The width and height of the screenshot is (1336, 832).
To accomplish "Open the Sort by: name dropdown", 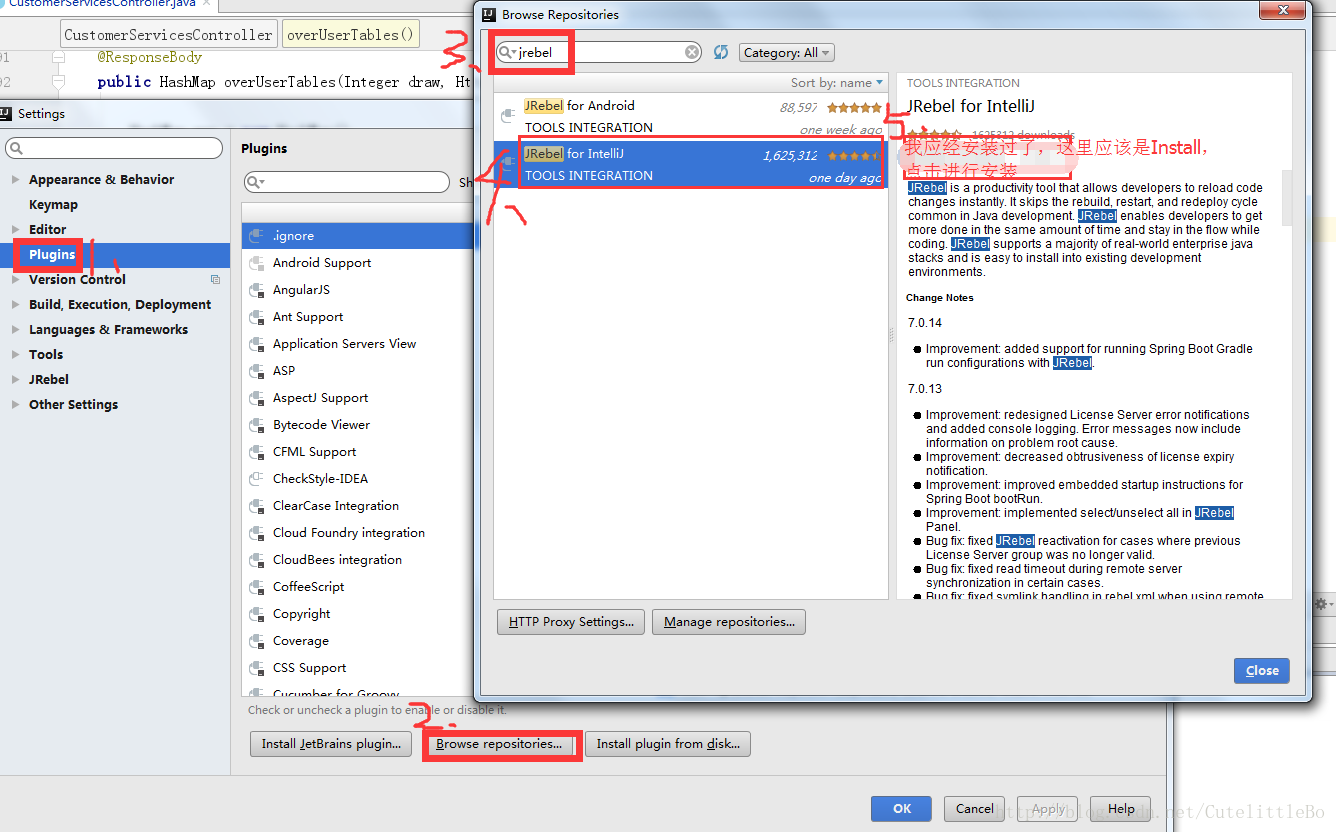I will click(x=837, y=83).
